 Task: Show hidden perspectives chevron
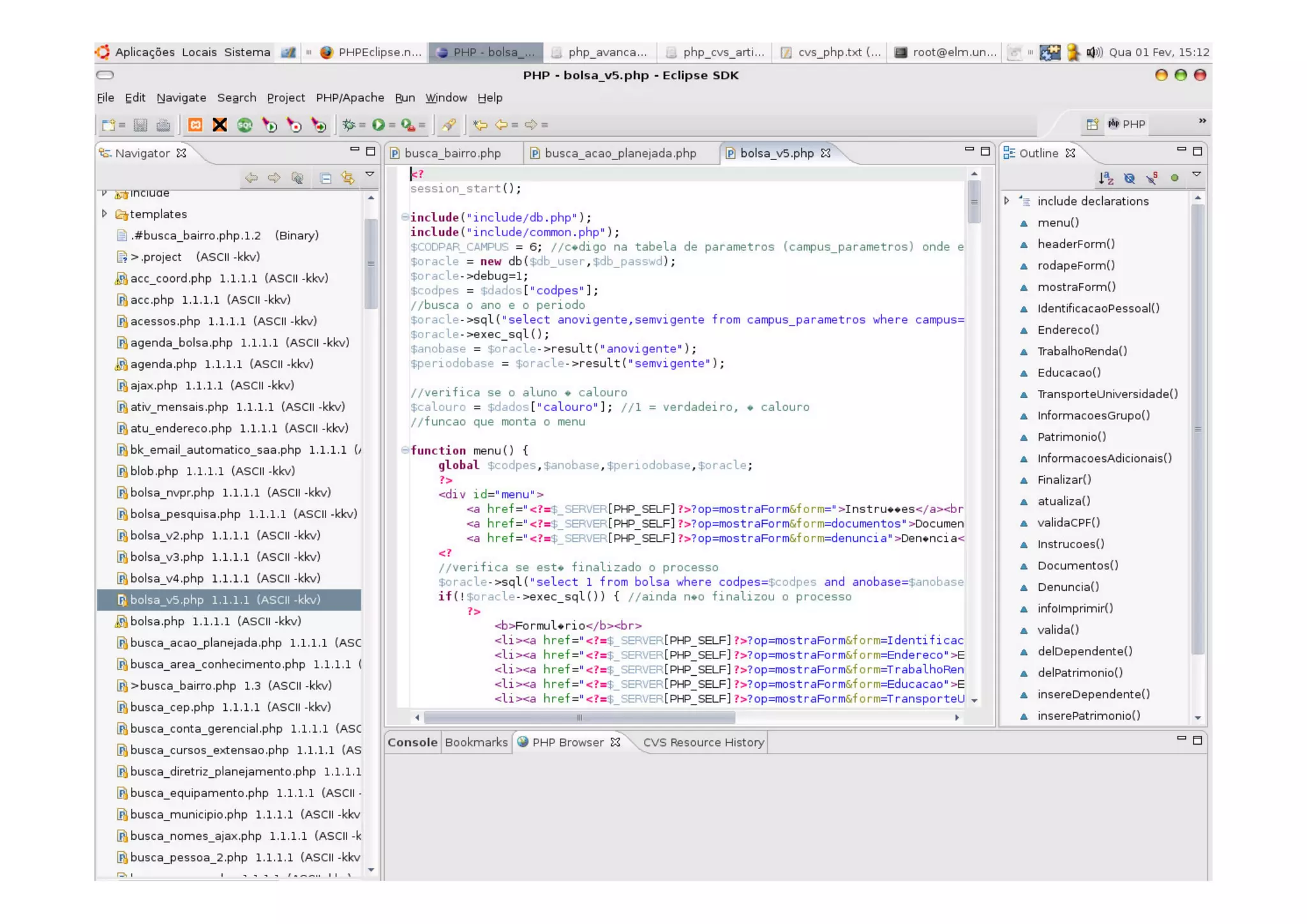[x=1202, y=121]
